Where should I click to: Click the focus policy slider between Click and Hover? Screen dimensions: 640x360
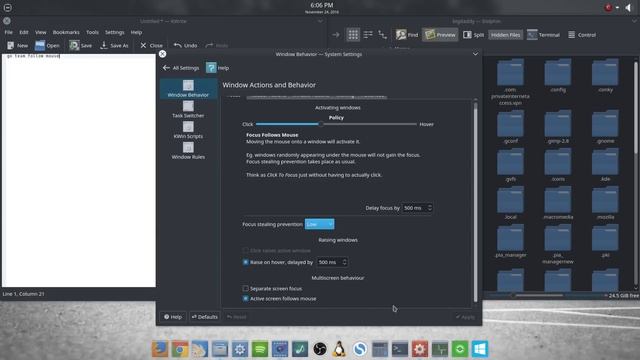point(336,124)
